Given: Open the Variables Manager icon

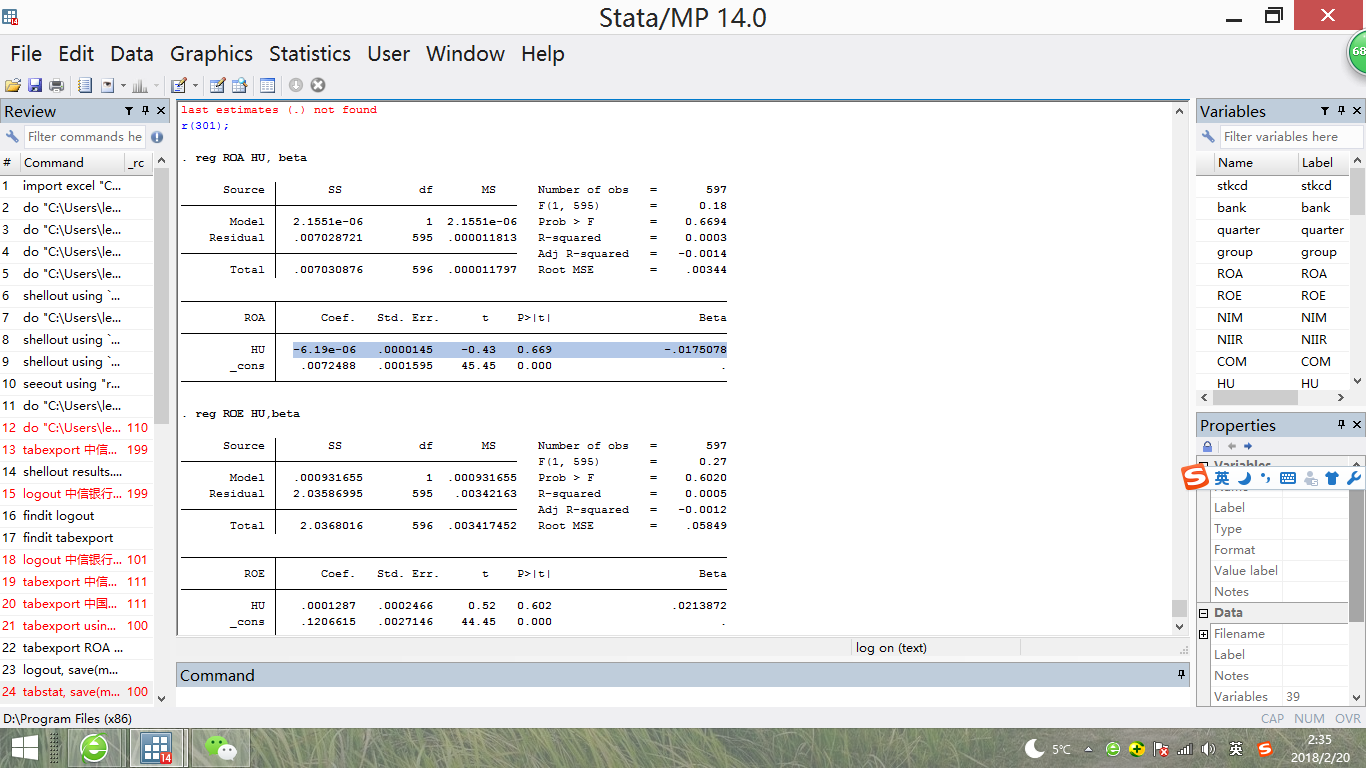Looking at the screenshot, I should point(267,86).
